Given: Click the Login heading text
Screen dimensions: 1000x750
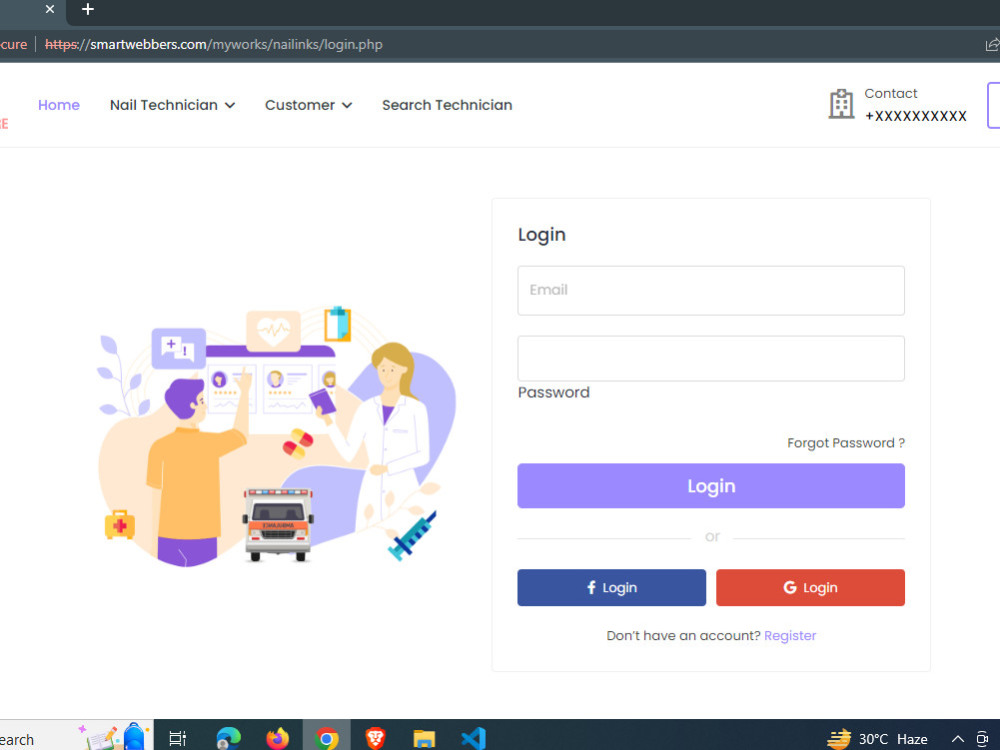Looking at the screenshot, I should pyautogui.click(x=542, y=235).
